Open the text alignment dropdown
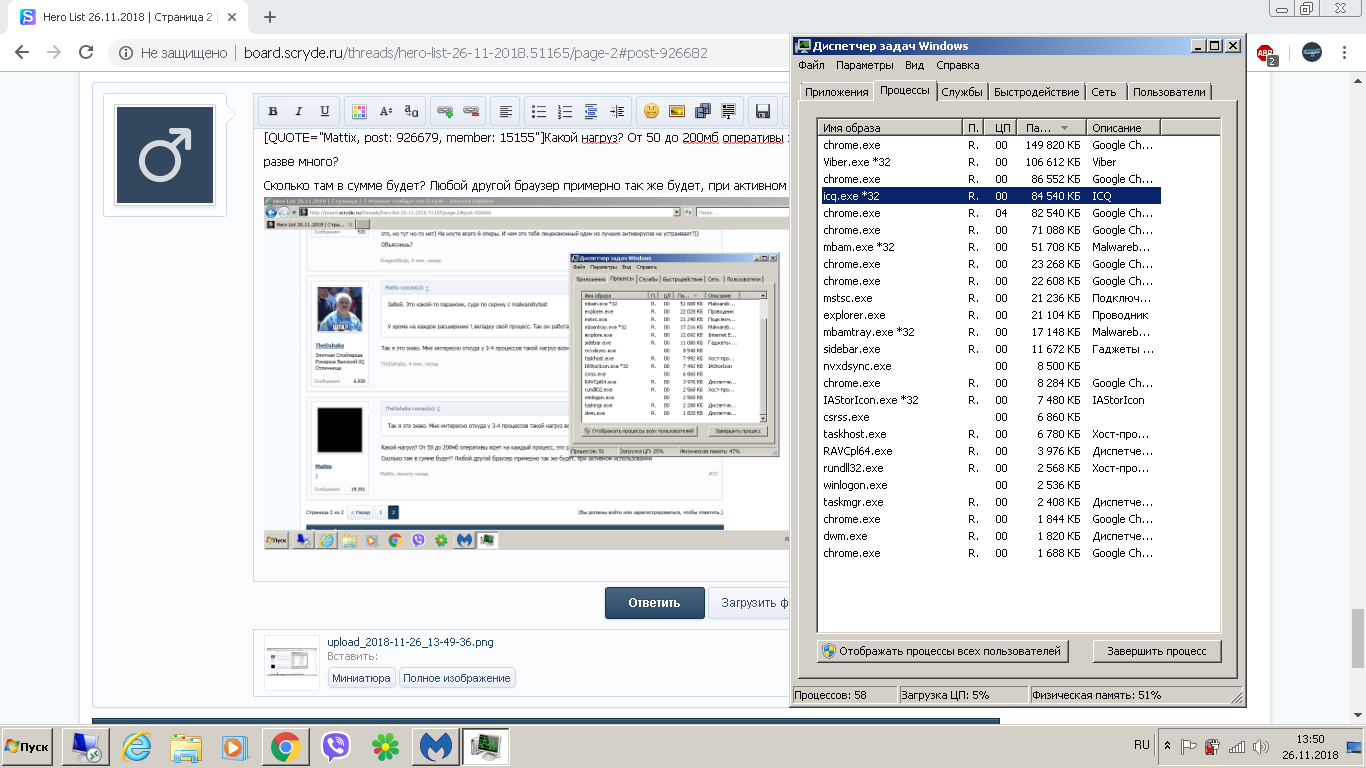1366x768 pixels. click(x=506, y=111)
